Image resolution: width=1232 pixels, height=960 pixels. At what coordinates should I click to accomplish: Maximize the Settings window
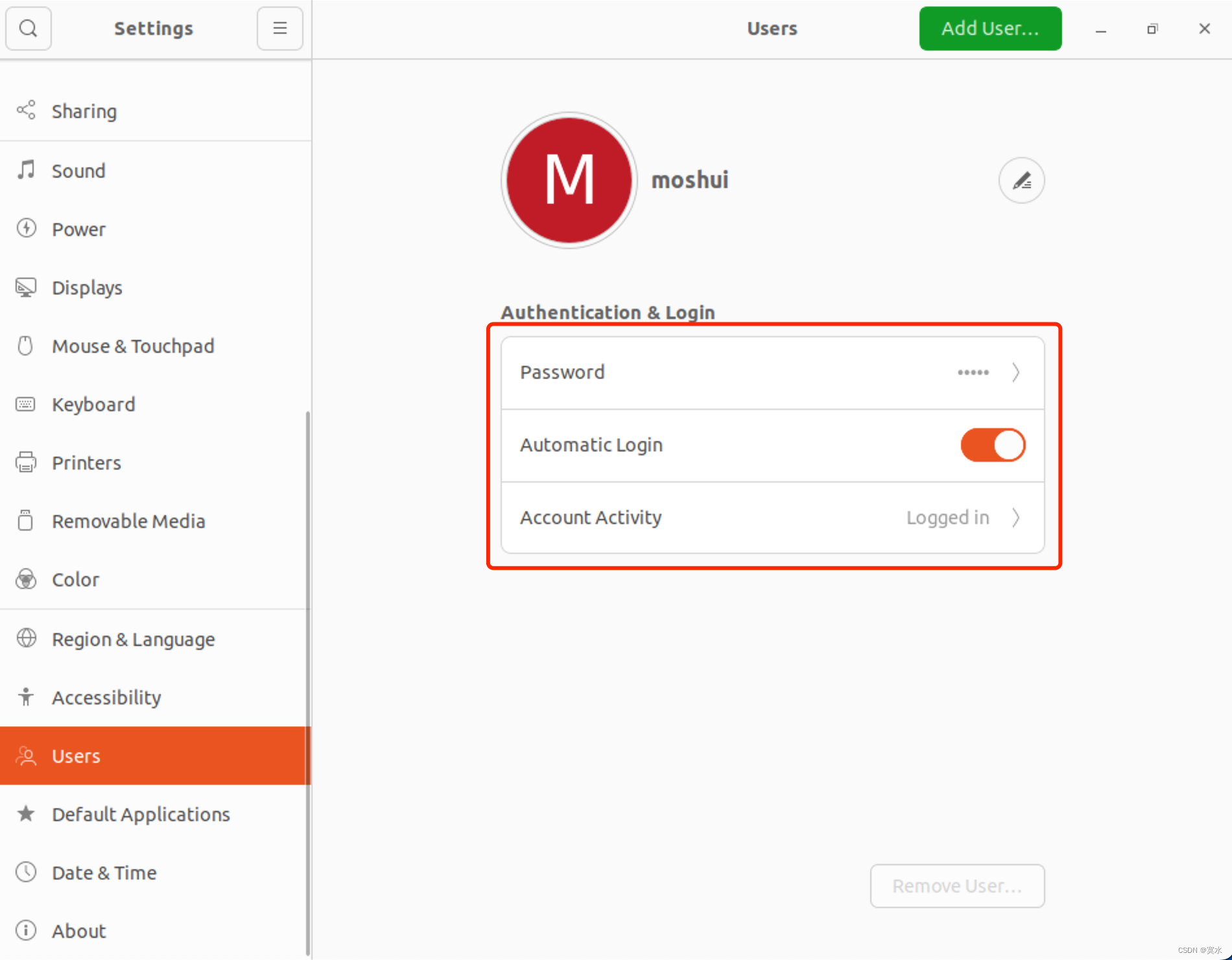point(1152,29)
